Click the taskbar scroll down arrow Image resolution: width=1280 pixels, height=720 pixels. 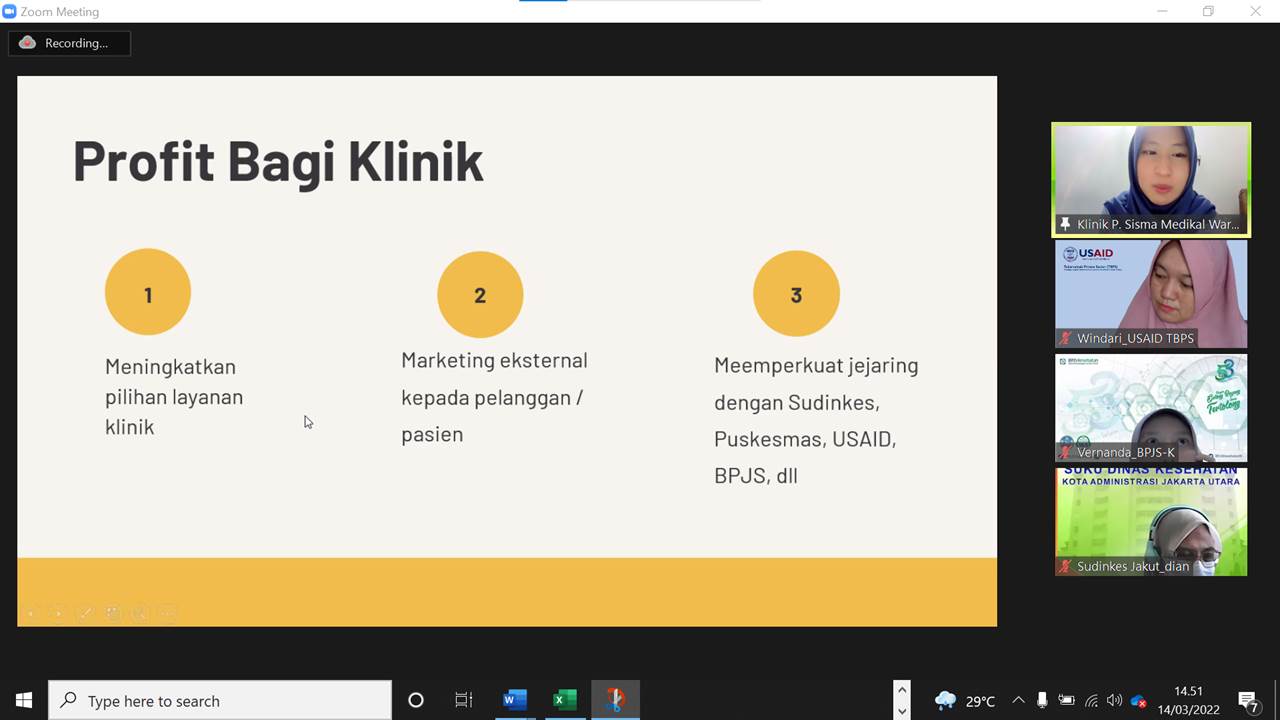[902, 711]
